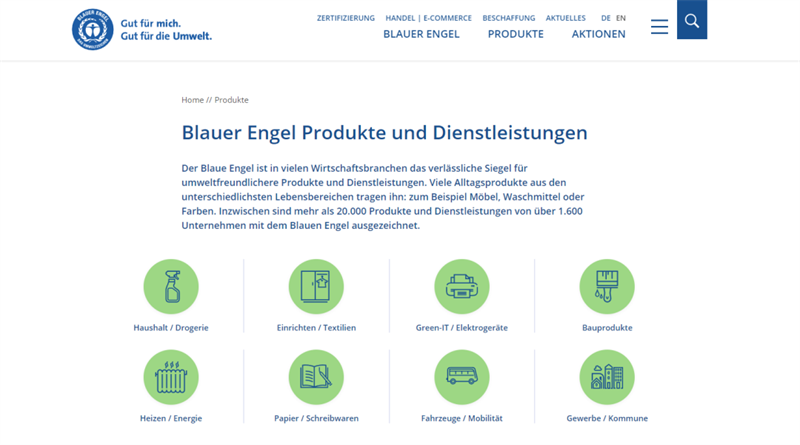Select the Papier / Schreibwaren notebook icon
The width and height of the screenshot is (800, 445).
(x=316, y=377)
